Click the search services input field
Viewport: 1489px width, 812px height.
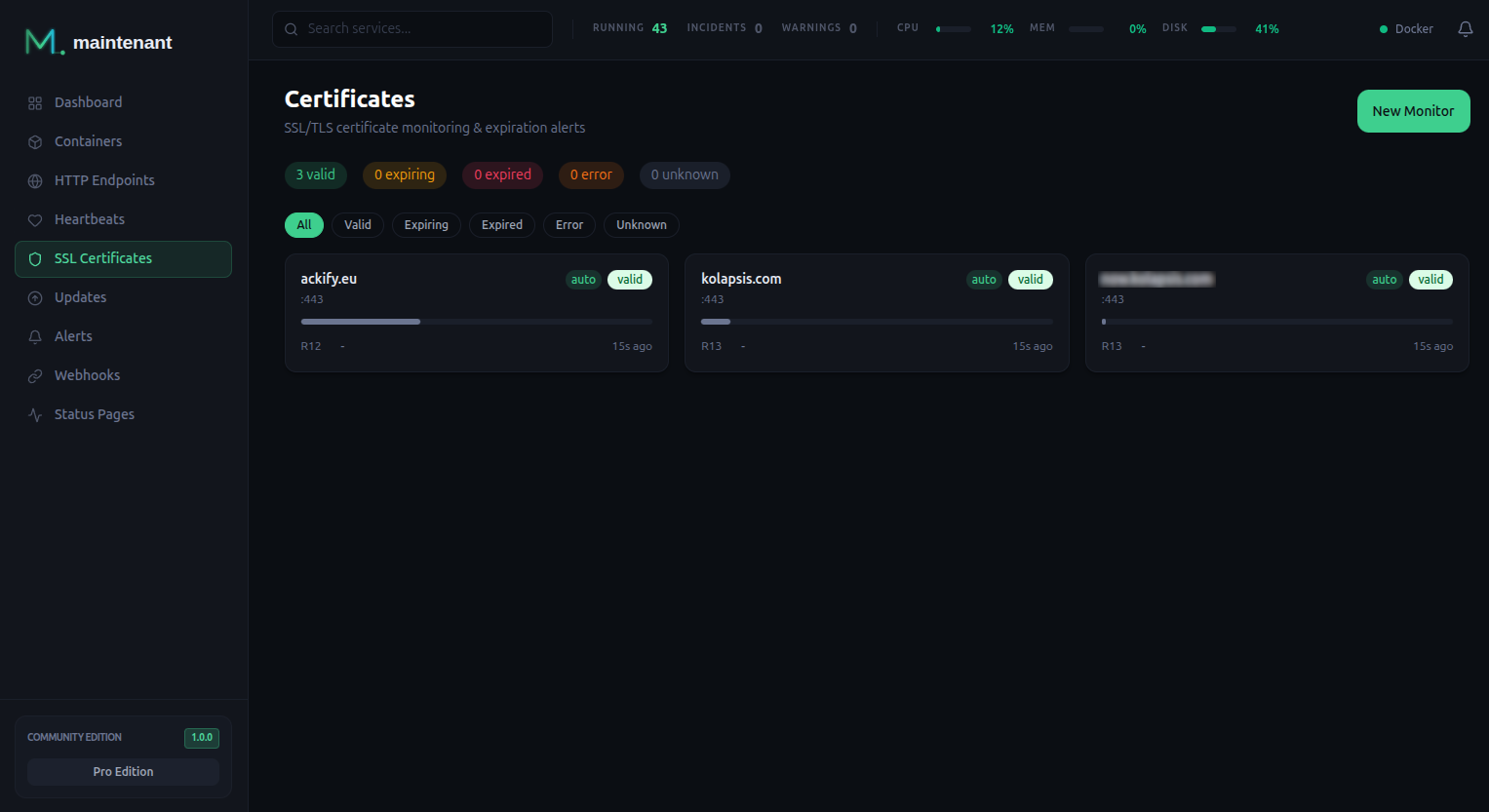tap(411, 29)
